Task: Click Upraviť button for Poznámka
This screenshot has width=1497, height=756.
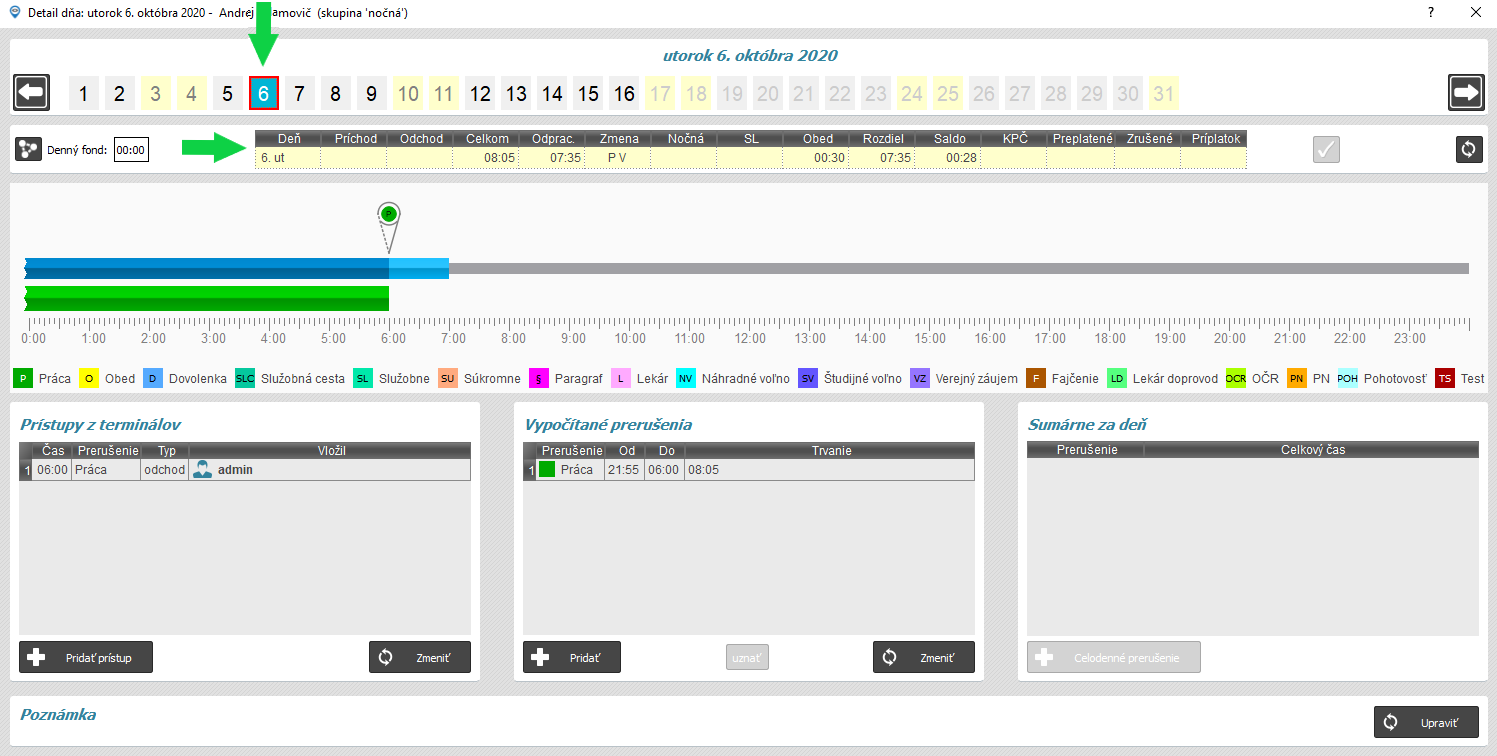Action: [x=1426, y=722]
